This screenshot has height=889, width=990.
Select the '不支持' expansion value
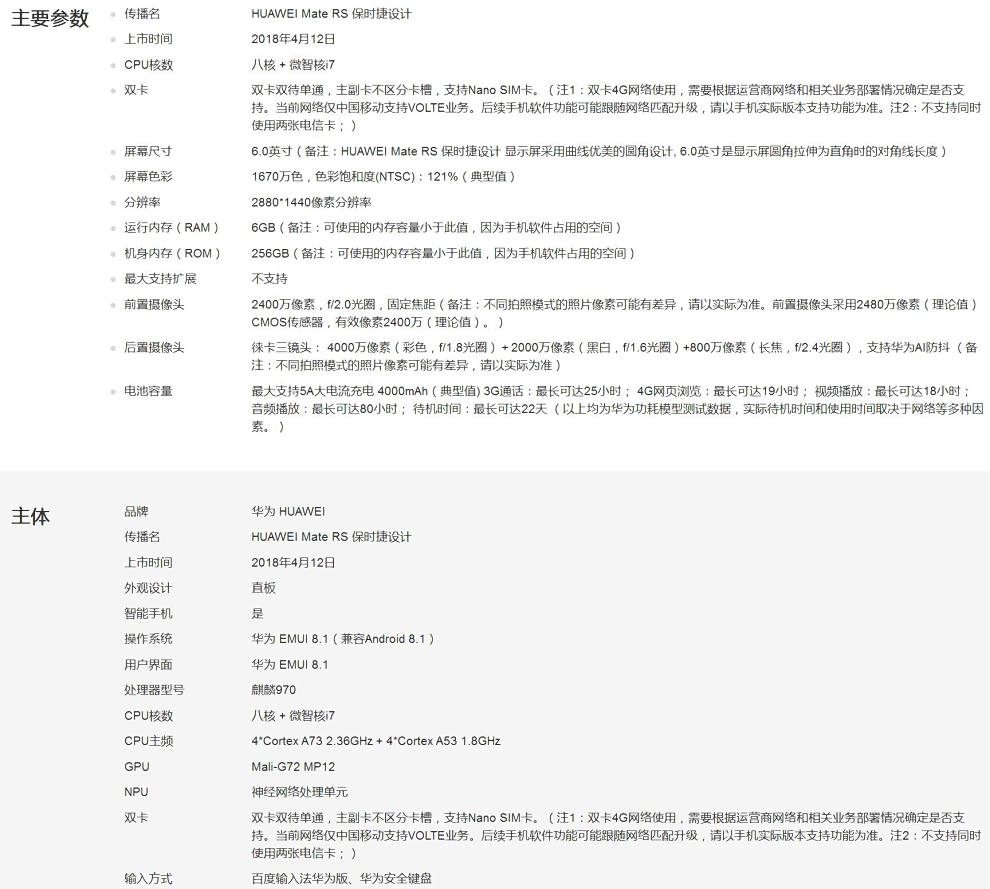click(270, 279)
